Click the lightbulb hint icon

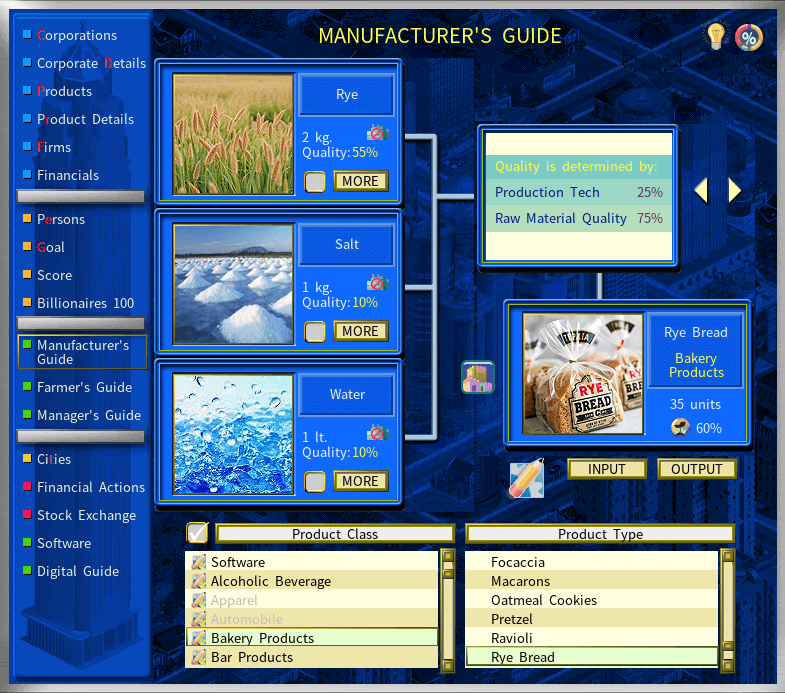click(x=716, y=36)
